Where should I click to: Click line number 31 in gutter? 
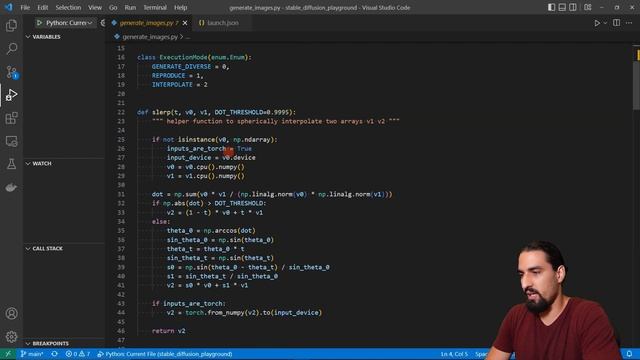click(121, 194)
